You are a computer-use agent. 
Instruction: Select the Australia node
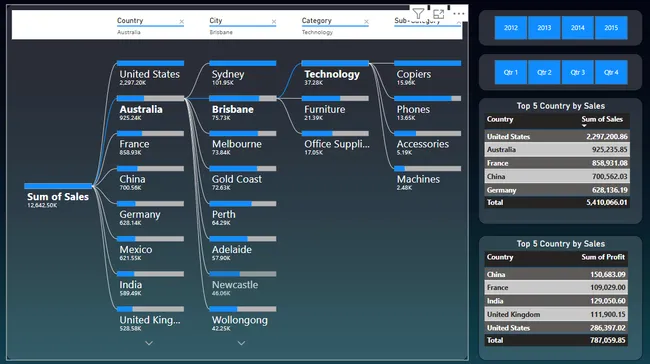[150, 109]
